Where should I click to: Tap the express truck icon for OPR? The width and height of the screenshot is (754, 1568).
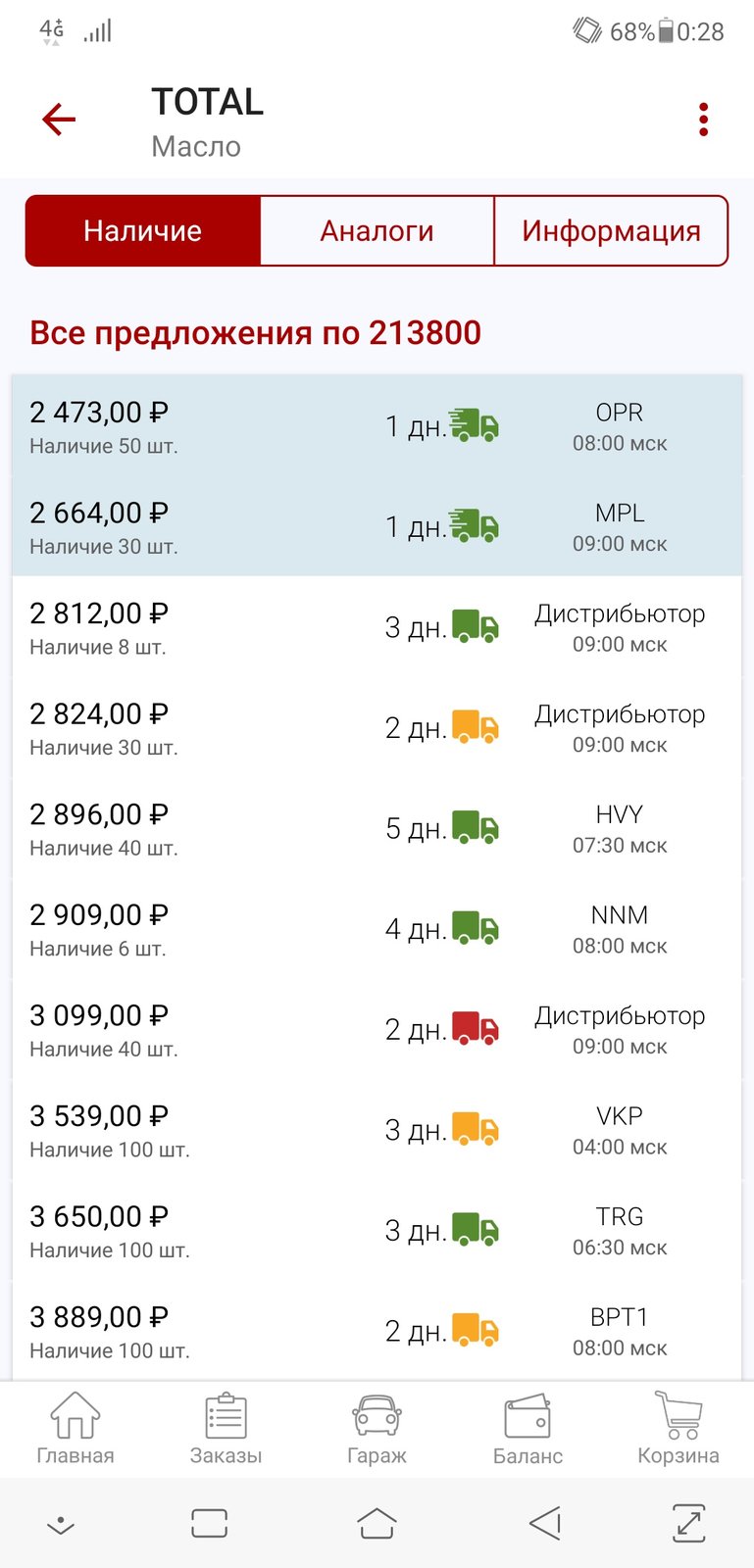click(x=475, y=424)
